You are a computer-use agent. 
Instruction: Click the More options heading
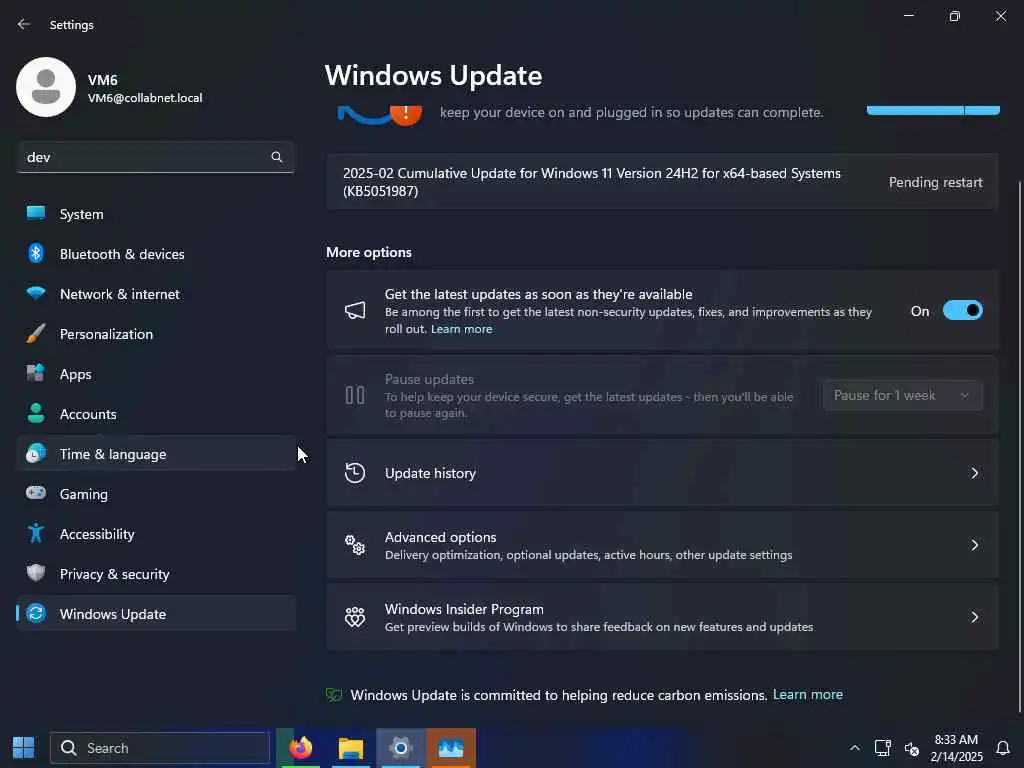tap(369, 252)
